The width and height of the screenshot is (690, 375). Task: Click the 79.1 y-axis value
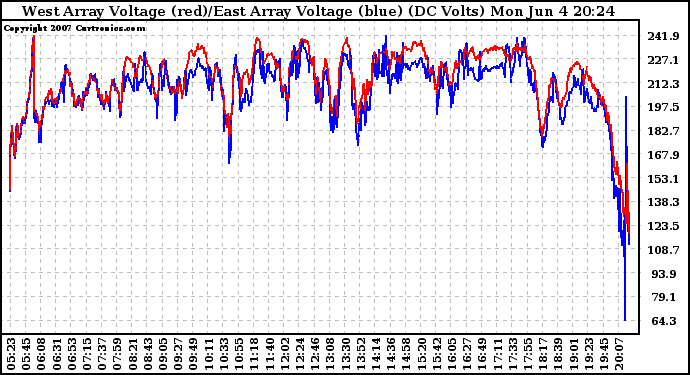pos(664,298)
